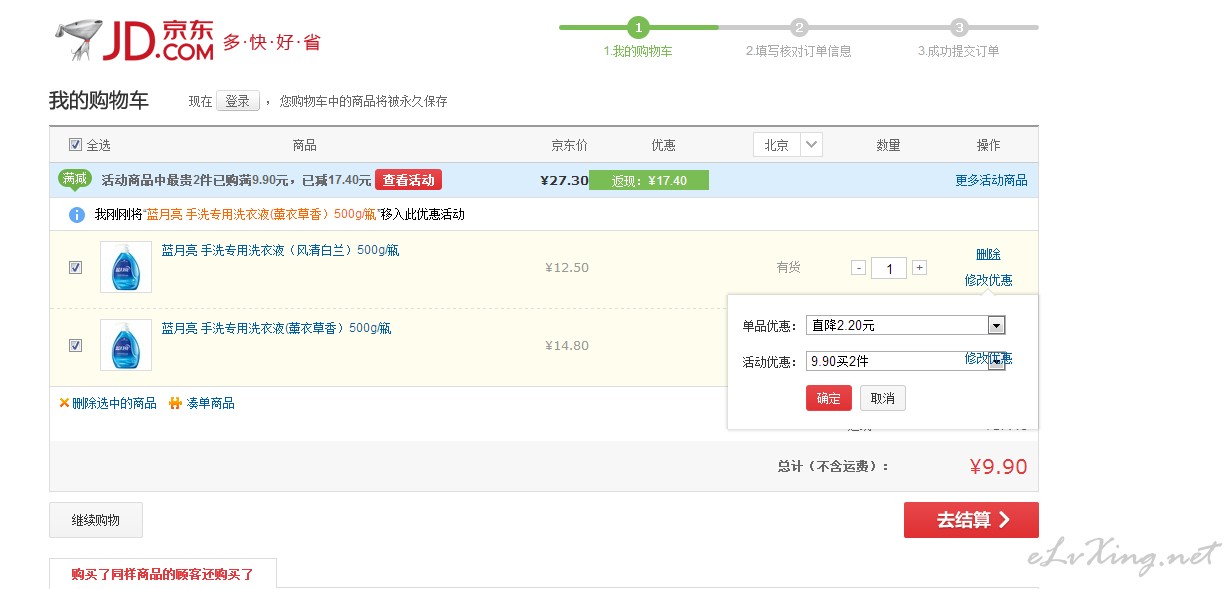
Task: Click the orange add-on items (凑单) icon
Action: pos(176,403)
